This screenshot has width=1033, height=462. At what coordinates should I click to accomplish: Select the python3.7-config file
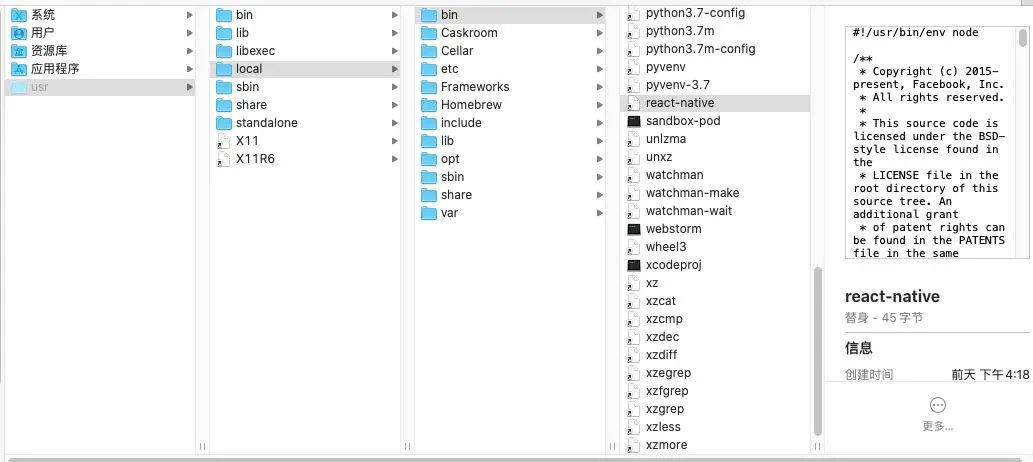tap(695, 13)
